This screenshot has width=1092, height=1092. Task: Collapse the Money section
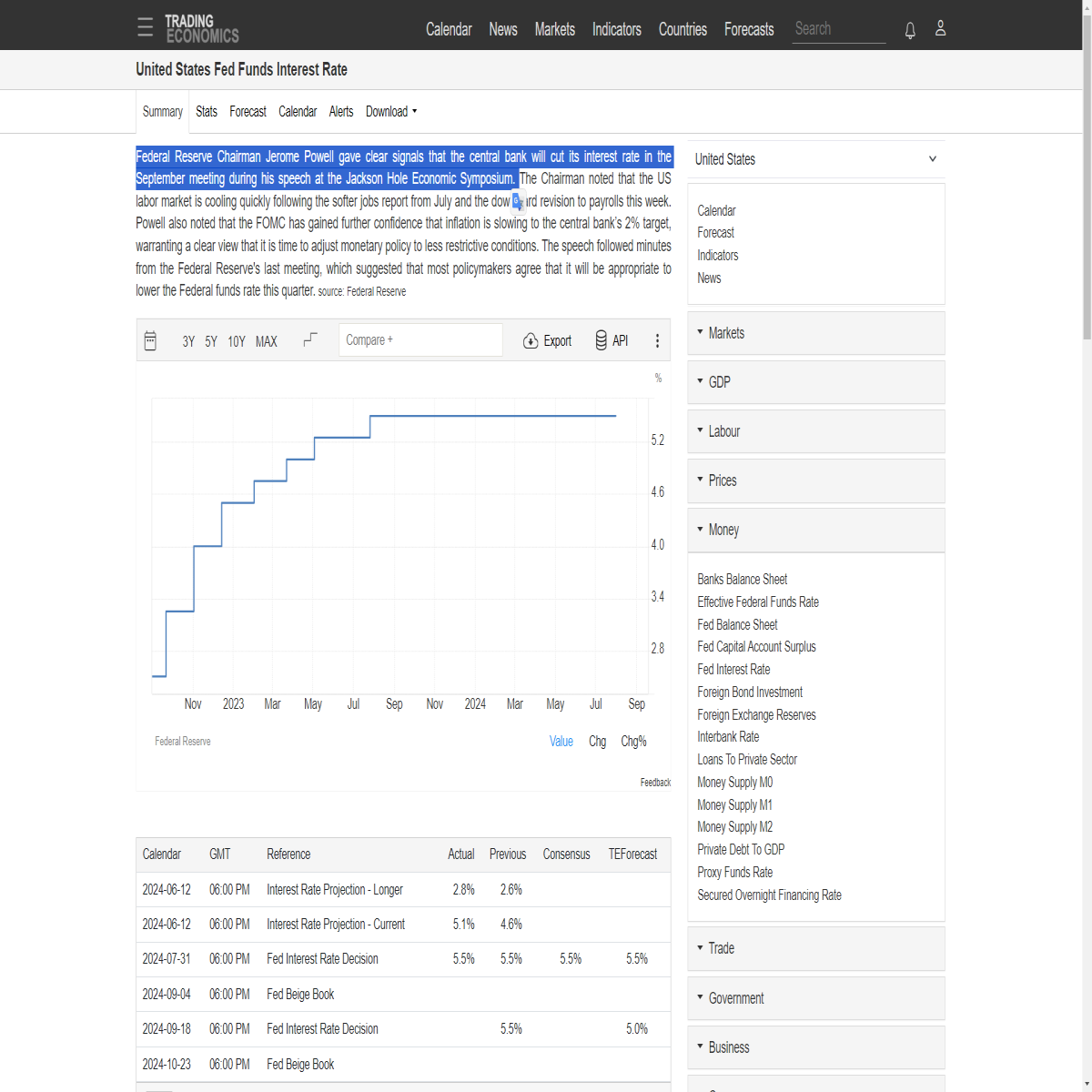point(816,530)
